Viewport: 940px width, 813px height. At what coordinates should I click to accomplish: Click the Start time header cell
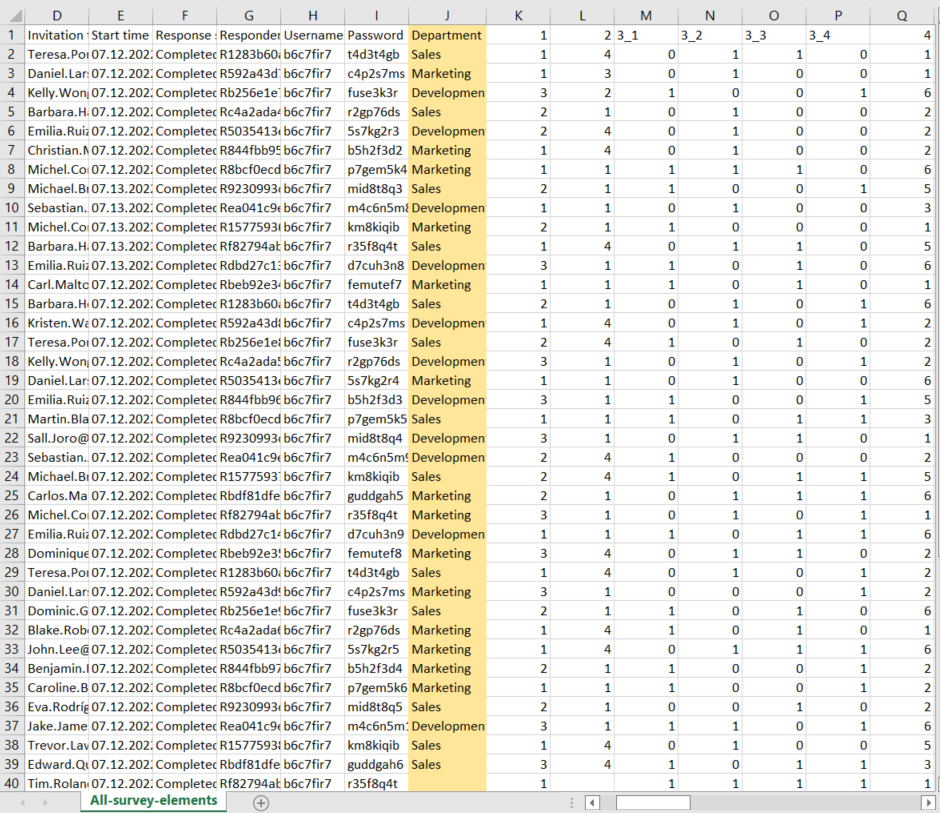pos(120,35)
